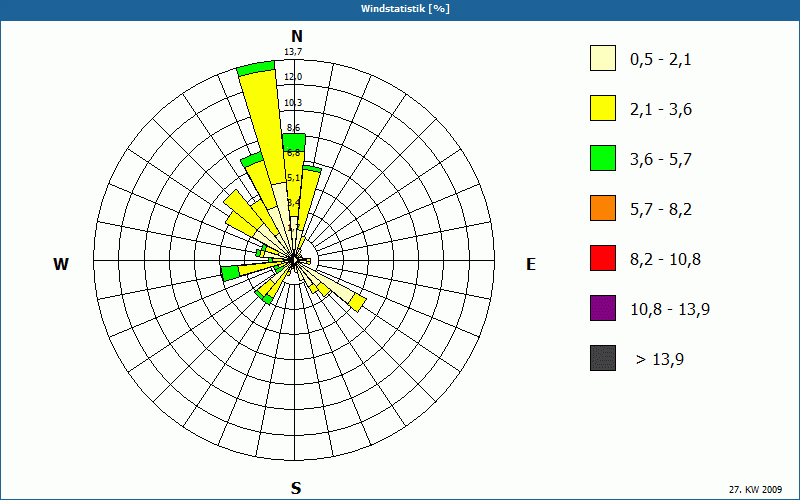Select the green 3,6 - 5,7 legend swatch
Screen dimensions: 800x500
pos(603,158)
